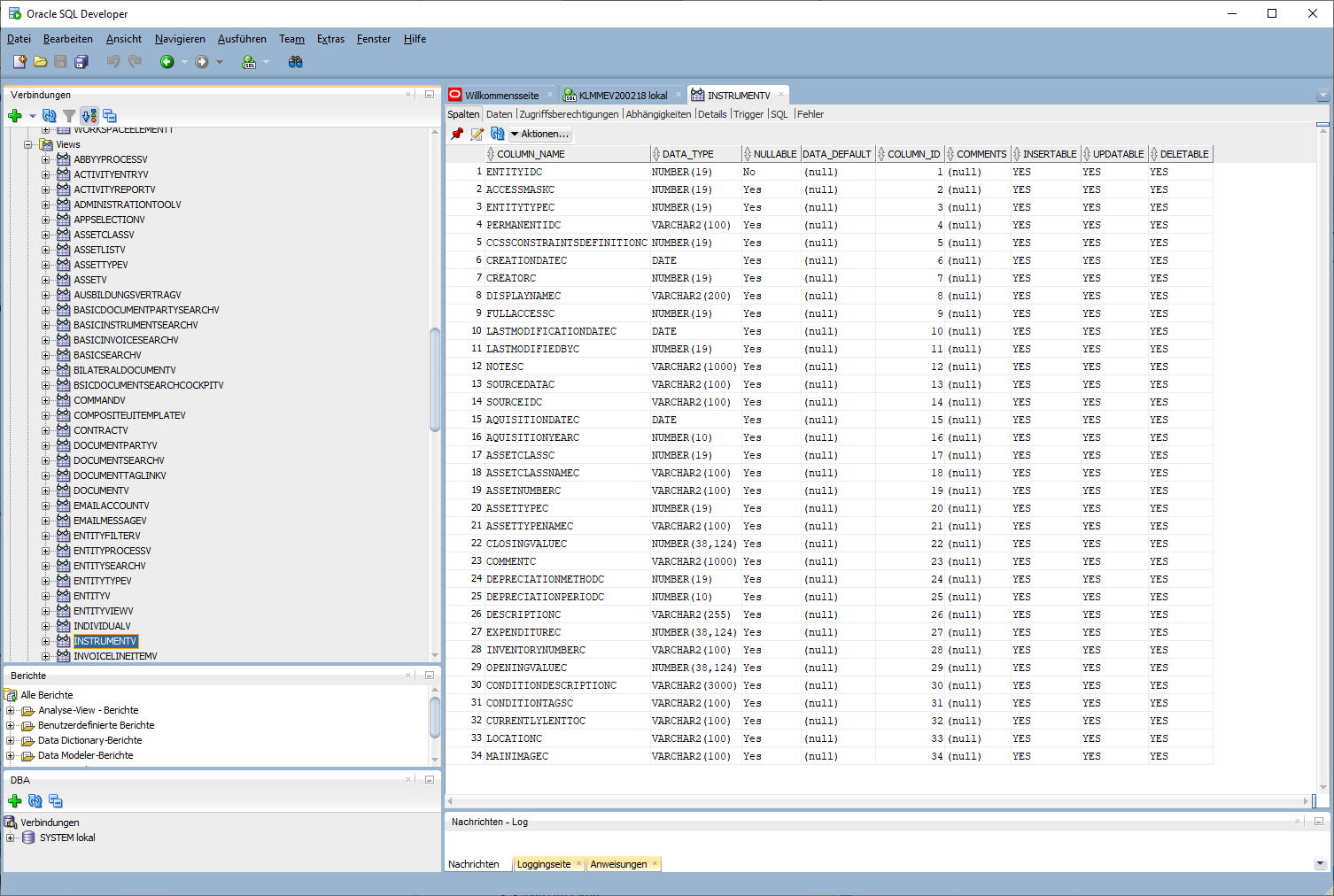Expand Data Dictionary-Berichte folder
Viewport: 1334px width, 896px height.
tap(11, 740)
